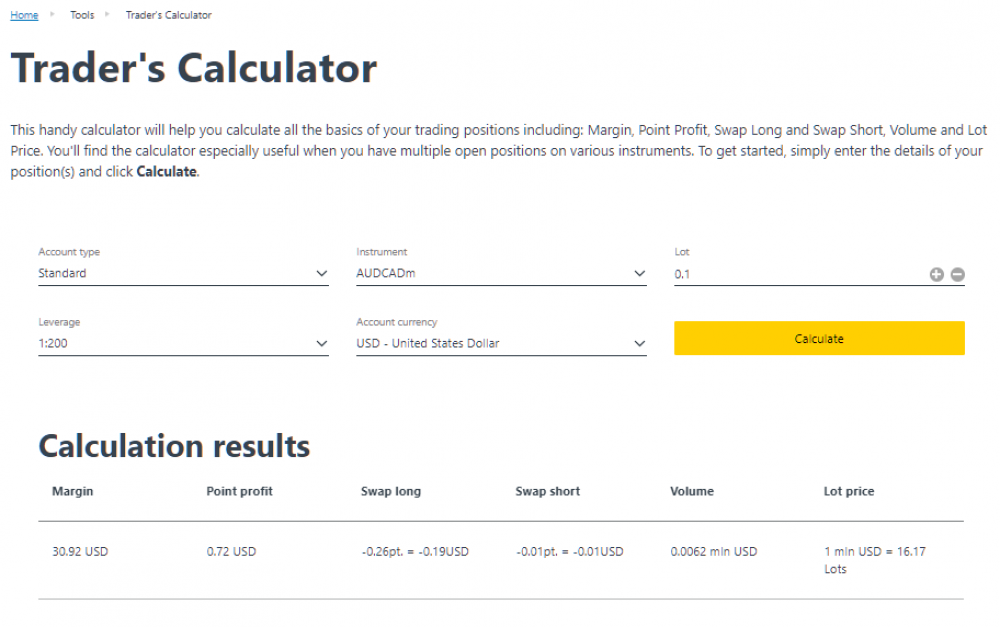
Task: Expand the Instrument AUDCADm dropdown
Action: (x=501, y=273)
